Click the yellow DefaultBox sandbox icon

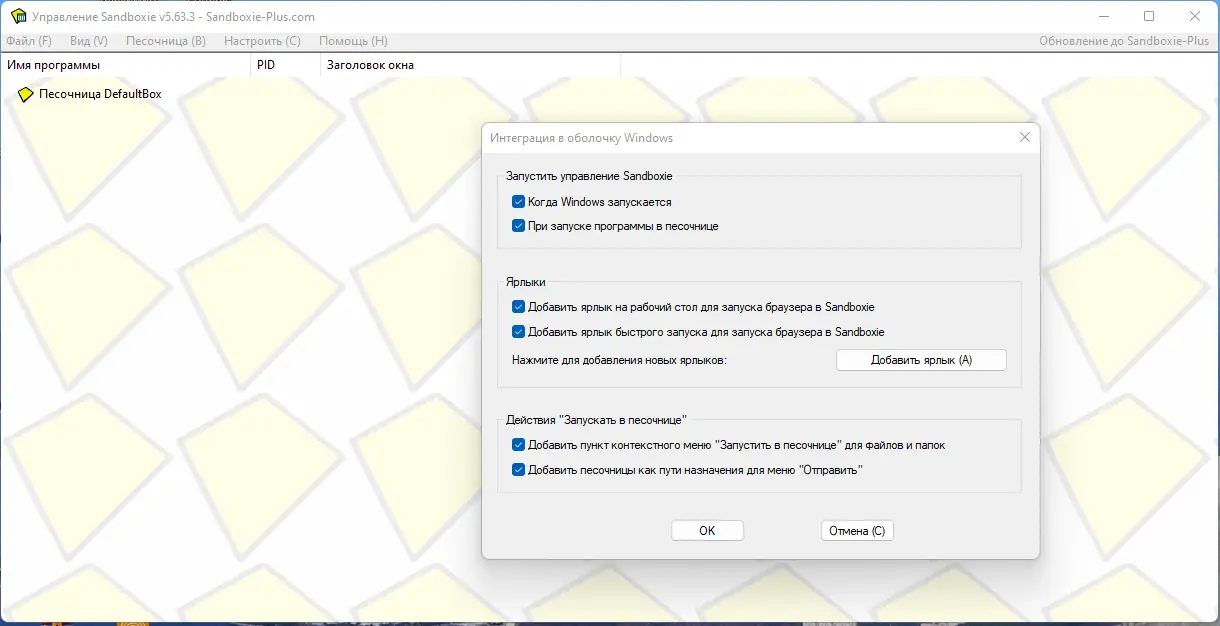(x=26, y=94)
